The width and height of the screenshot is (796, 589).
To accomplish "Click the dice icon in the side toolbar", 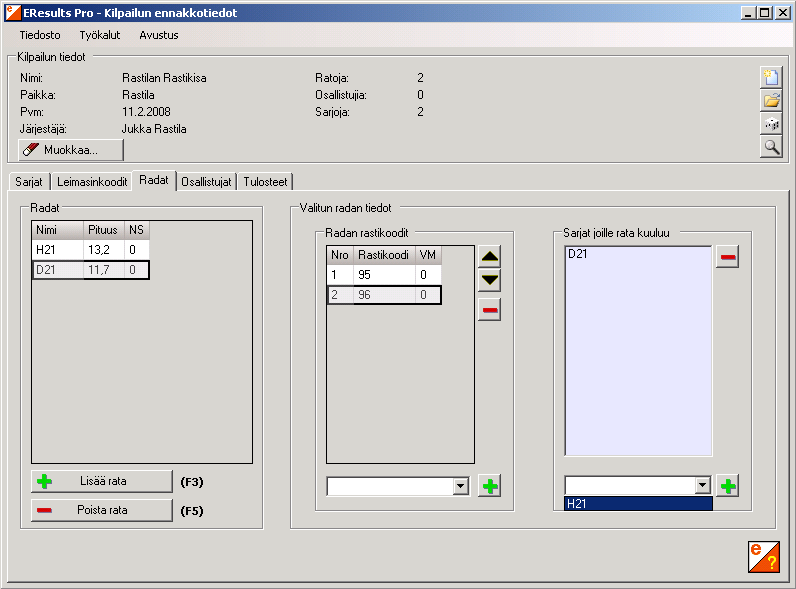I will (x=771, y=124).
